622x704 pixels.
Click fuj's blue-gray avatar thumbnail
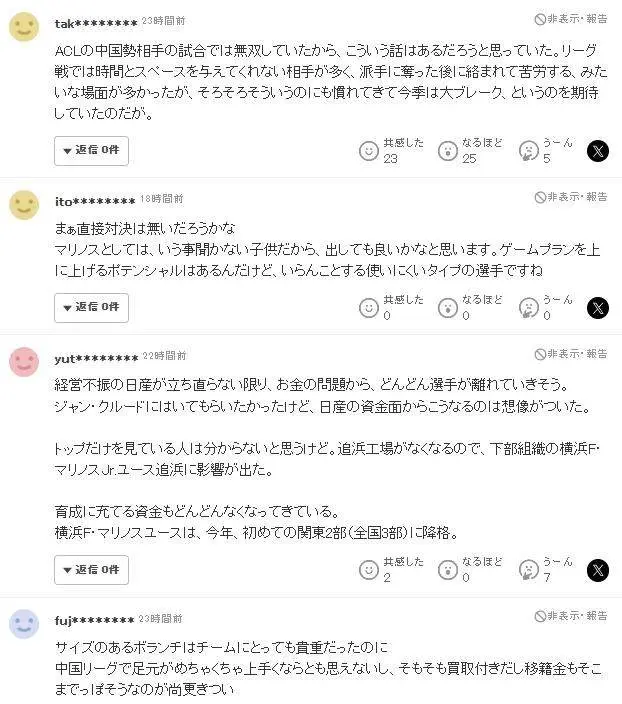24,624
